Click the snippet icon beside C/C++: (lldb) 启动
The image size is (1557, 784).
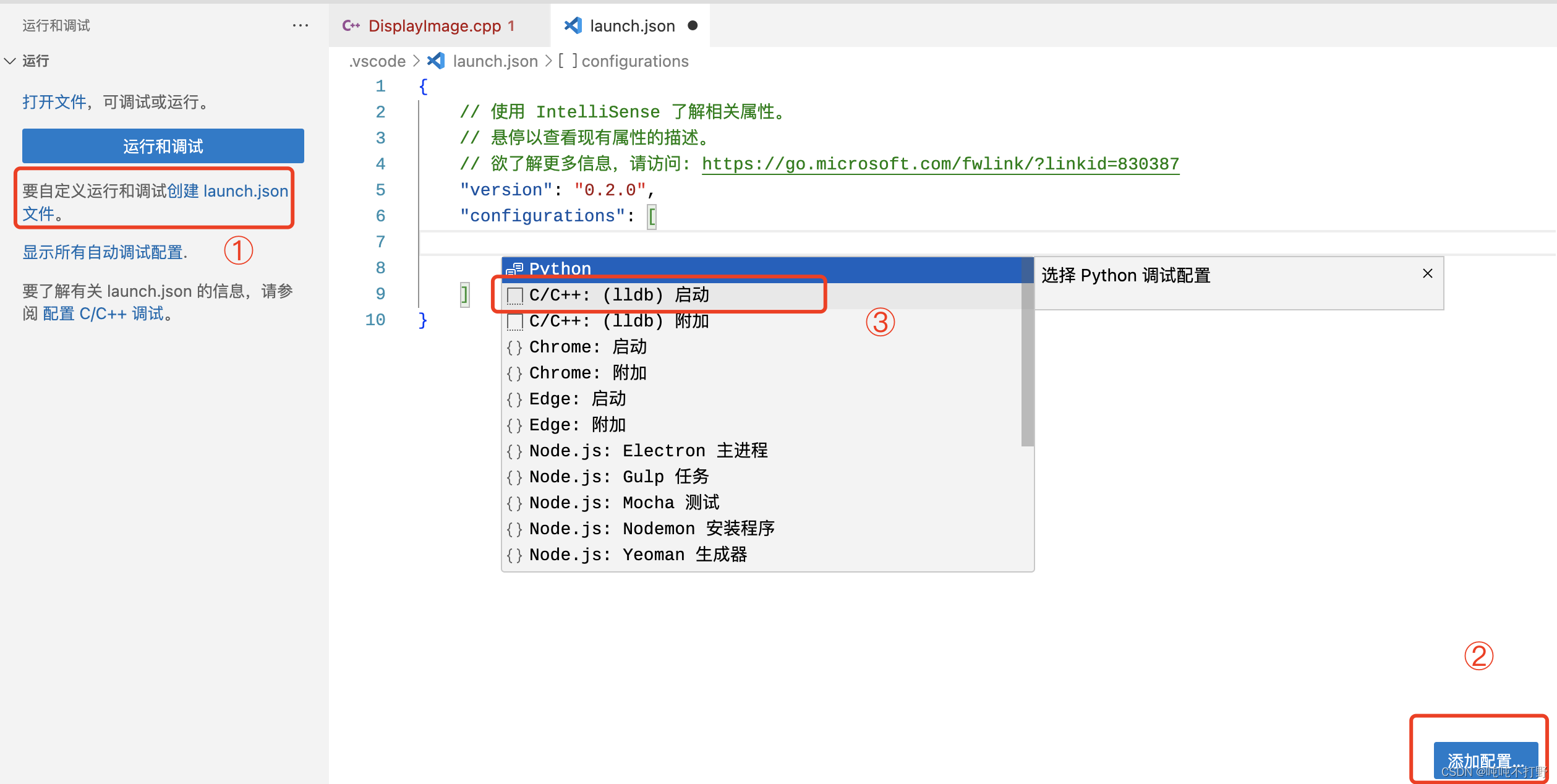(514, 296)
